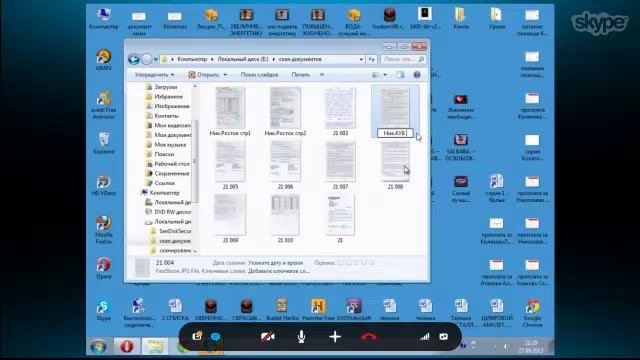The width and height of the screenshot is (640, 360).
Task: Click the Opera icon in the taskbar
Action: pyautogui.click(x=127, y=347)
